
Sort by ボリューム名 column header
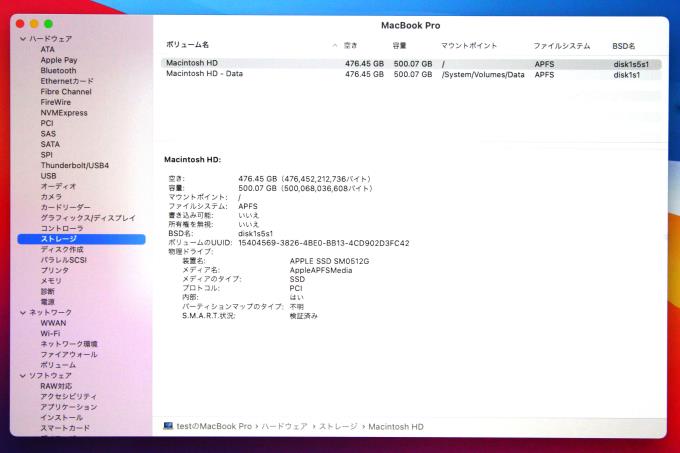187,45
